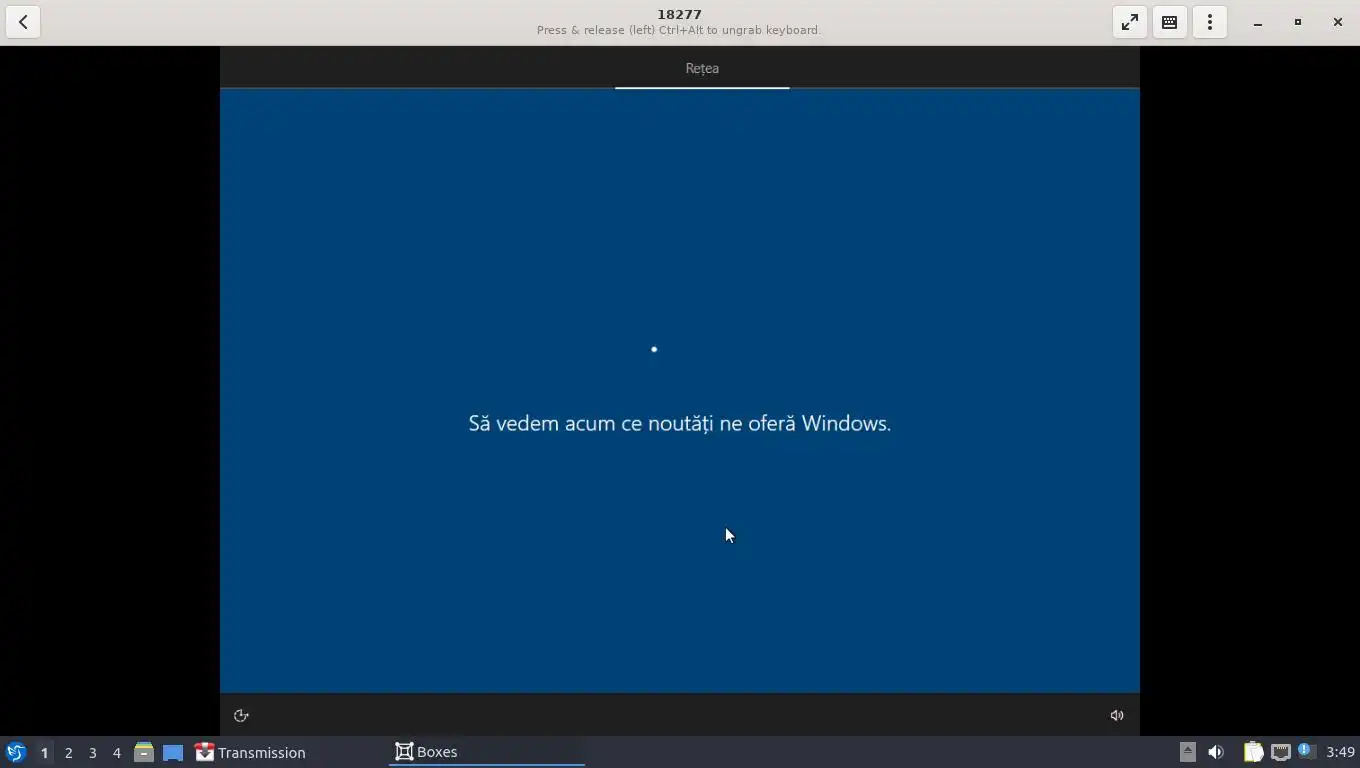Switch to workspace 2
This screenshot has width=1360, height=768.
click(68, 753)
